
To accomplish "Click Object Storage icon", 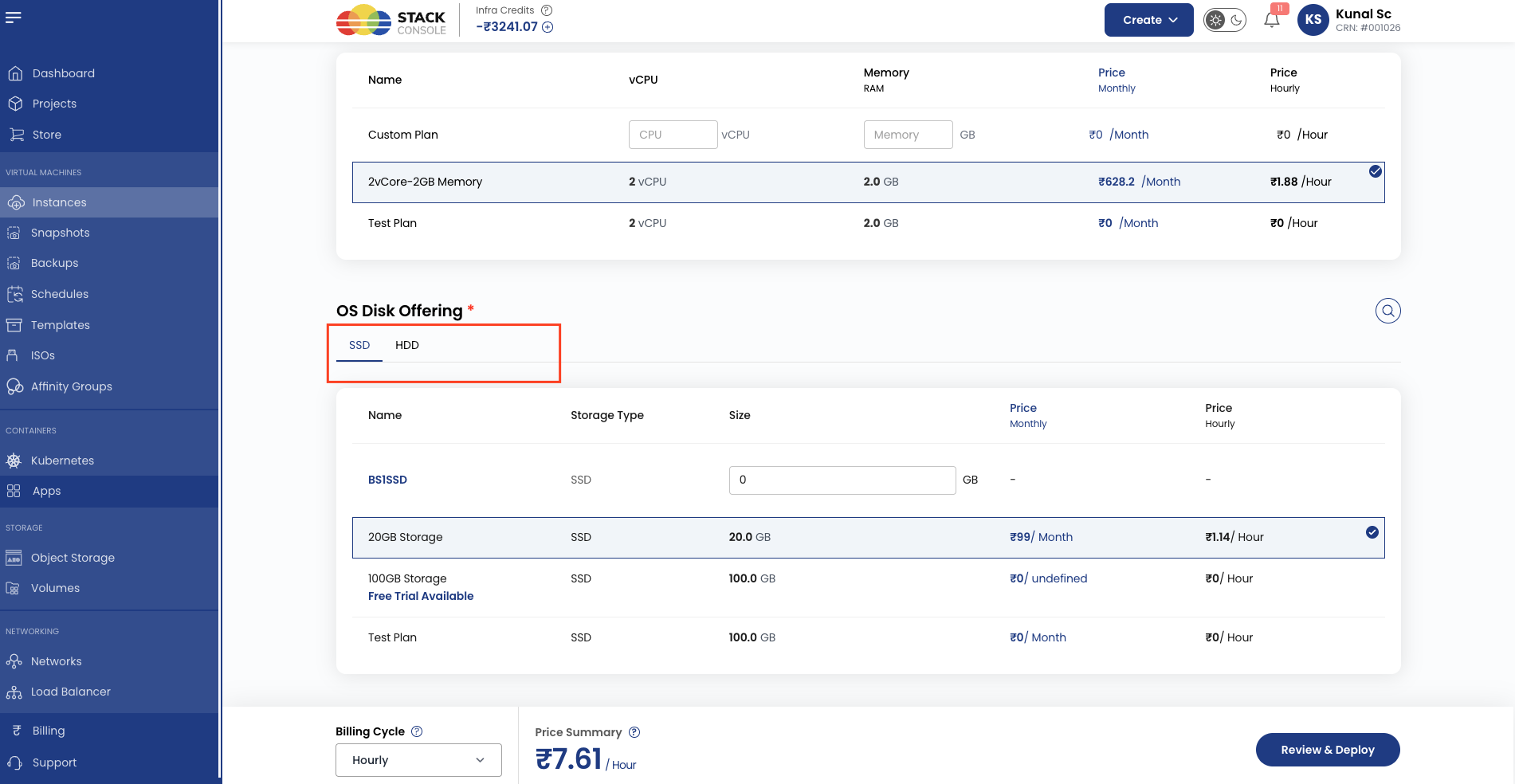I will pos(14,558).
